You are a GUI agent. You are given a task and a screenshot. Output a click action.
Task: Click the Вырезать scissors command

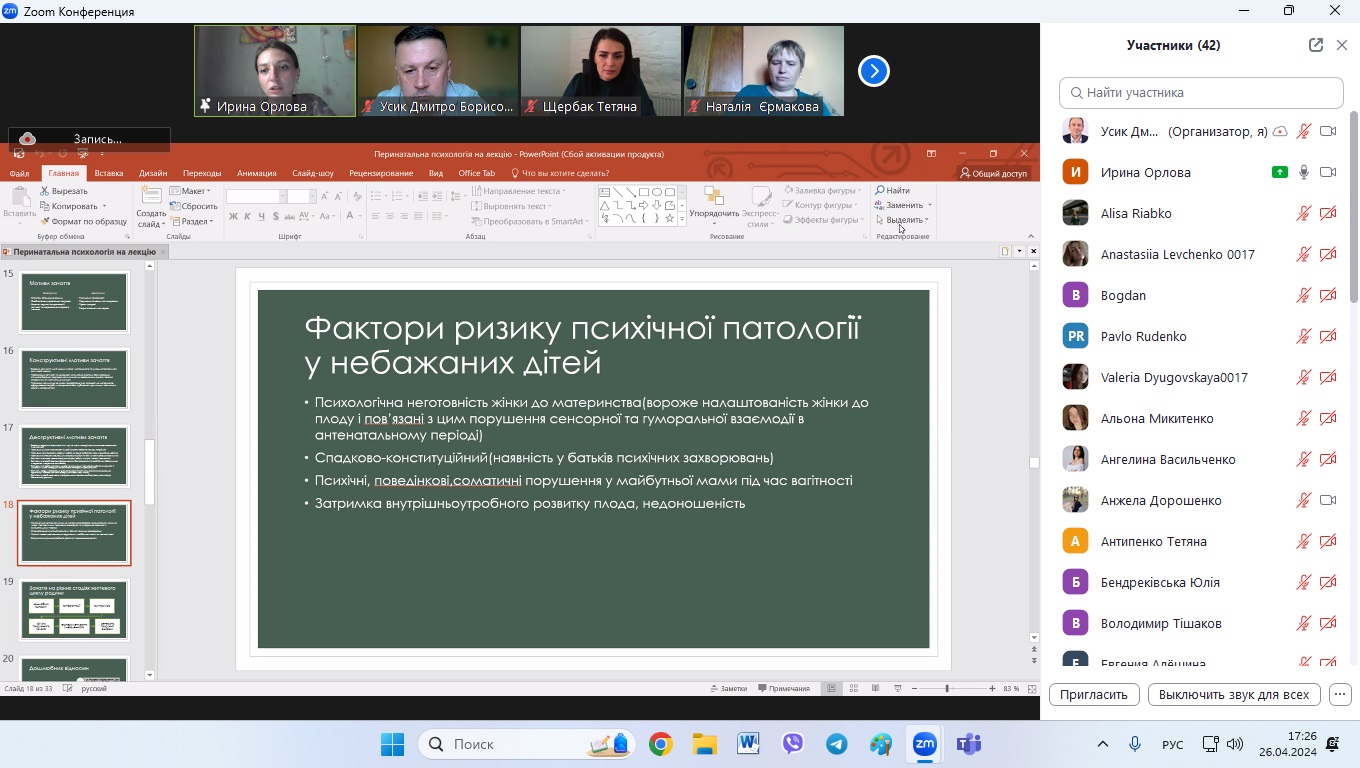point(64,191)
